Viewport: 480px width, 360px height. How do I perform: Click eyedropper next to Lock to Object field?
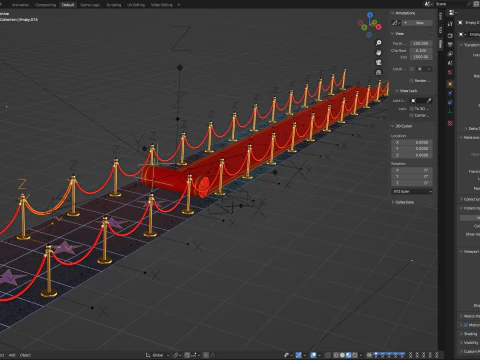point(429,100)
